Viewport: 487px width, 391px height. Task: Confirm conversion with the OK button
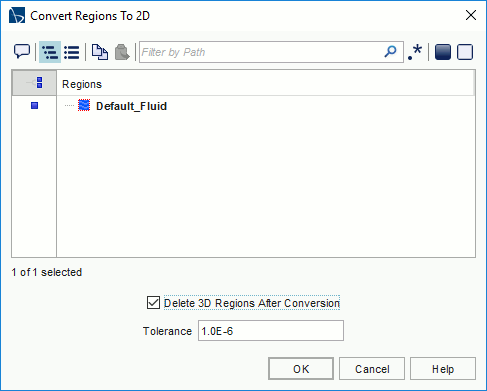coord(301,369)
